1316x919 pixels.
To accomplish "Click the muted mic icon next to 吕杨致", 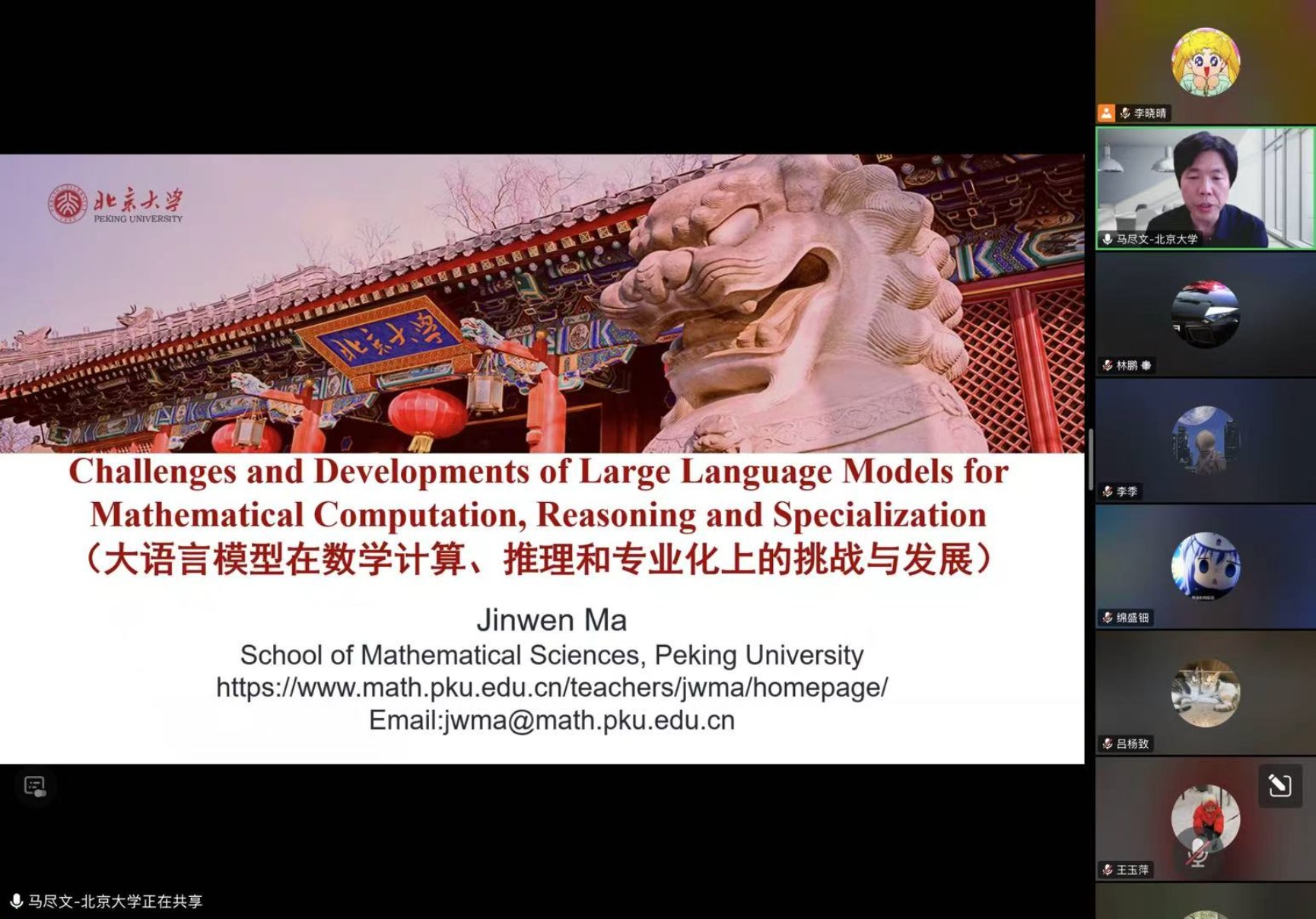I will coord(1108,744).
